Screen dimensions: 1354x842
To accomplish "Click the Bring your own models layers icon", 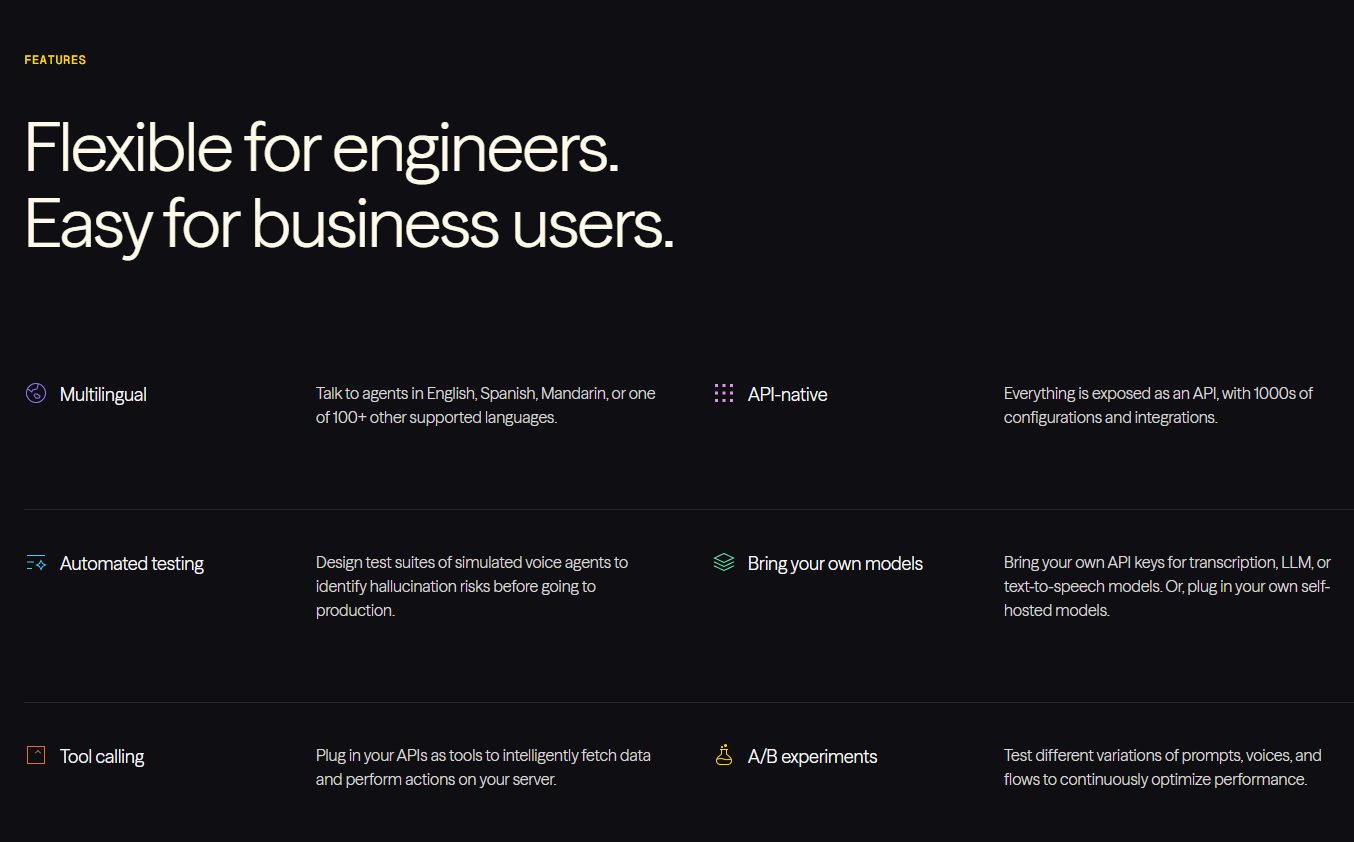I will point(724,563).
